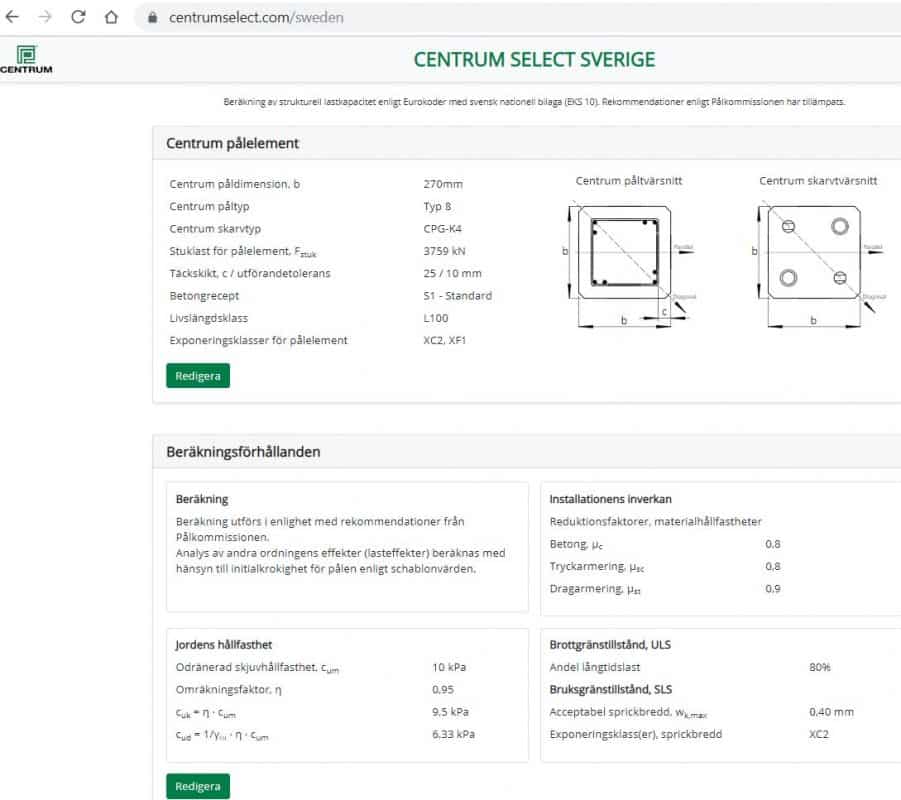Go to browser home page icon

111,18
